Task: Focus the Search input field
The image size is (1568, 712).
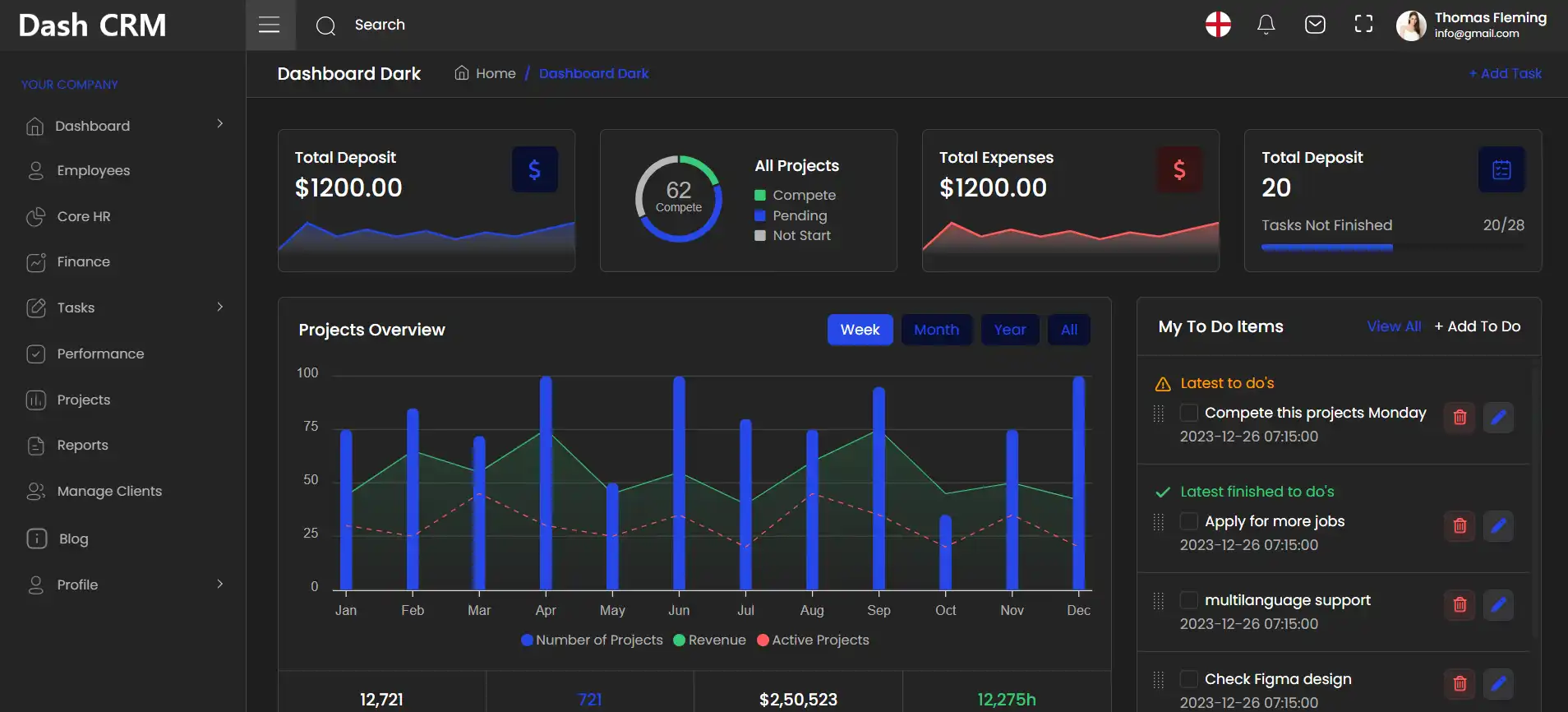Action: pyautogui.click(x=380, y=25)
